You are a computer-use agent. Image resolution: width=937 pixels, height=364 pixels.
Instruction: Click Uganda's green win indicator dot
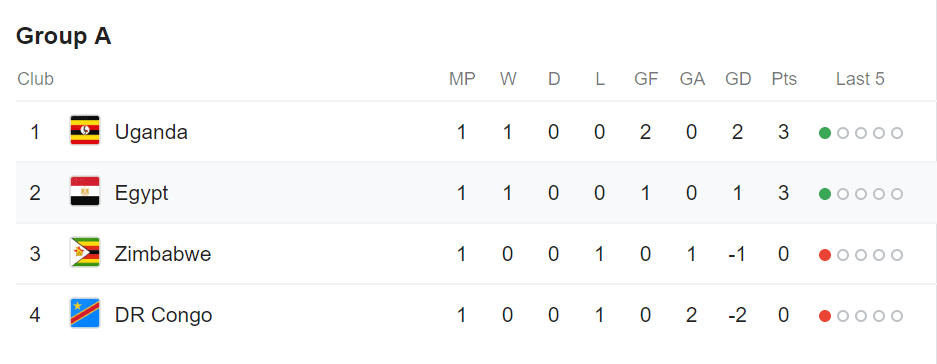pos(825,133)
